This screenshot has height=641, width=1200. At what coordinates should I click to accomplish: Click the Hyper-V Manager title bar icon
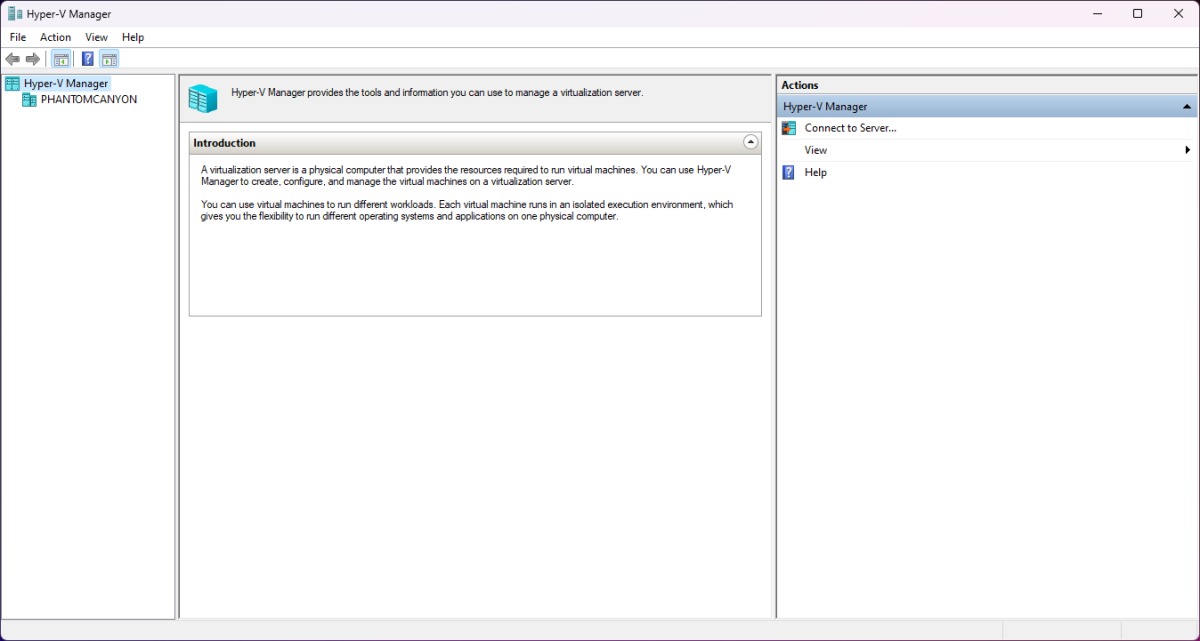coord(15,14)
